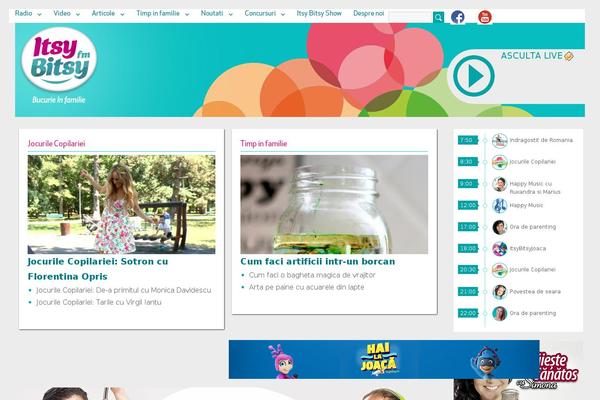
Task: Click the 8:30 Jocurile Copilariei show avatar
Action: [499, 162]
